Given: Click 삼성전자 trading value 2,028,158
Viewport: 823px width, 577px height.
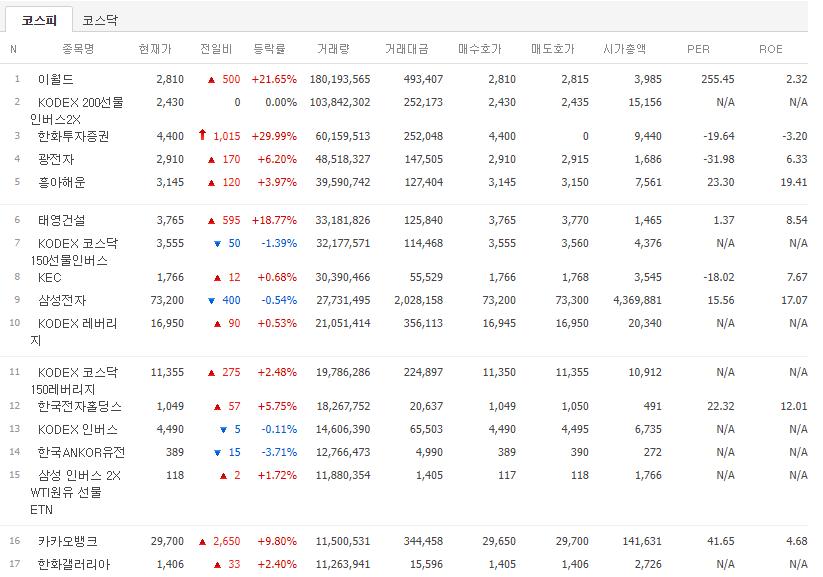Looking at the screenshot, I should [x=419, y=300].
